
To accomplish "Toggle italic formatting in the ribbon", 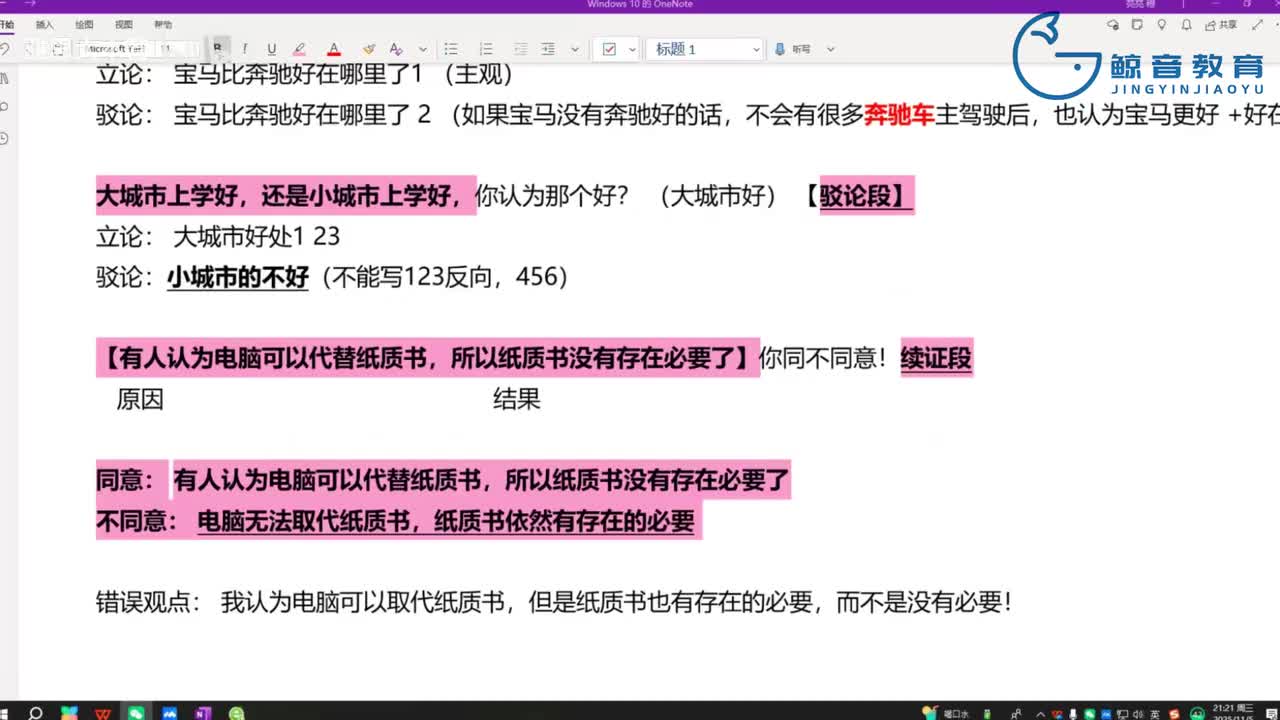I will point(245,48).
